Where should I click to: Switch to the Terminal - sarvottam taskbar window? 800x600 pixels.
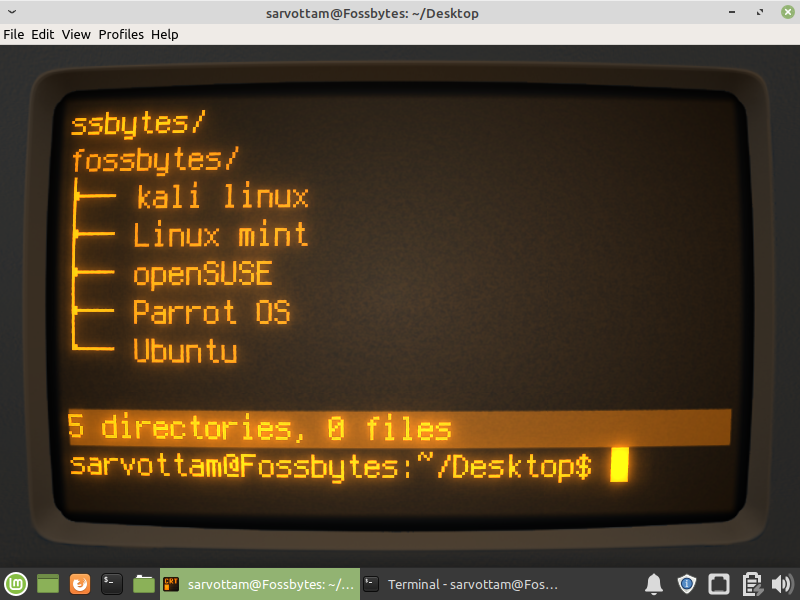pyautogui.click(x=460, y=584)
